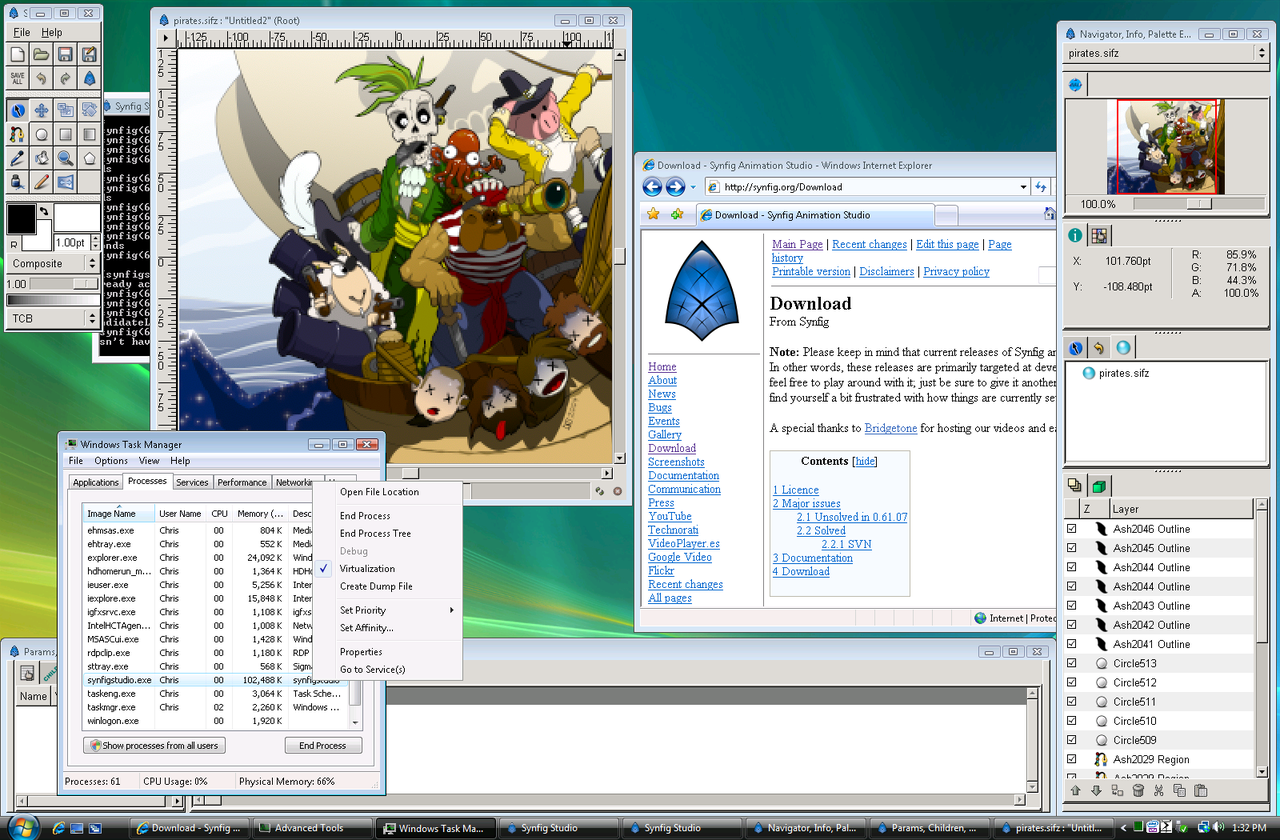This screenshot has width=1280, height=840.
Task: Select the Rectangle tool
Action: click(x=65, y=134)
